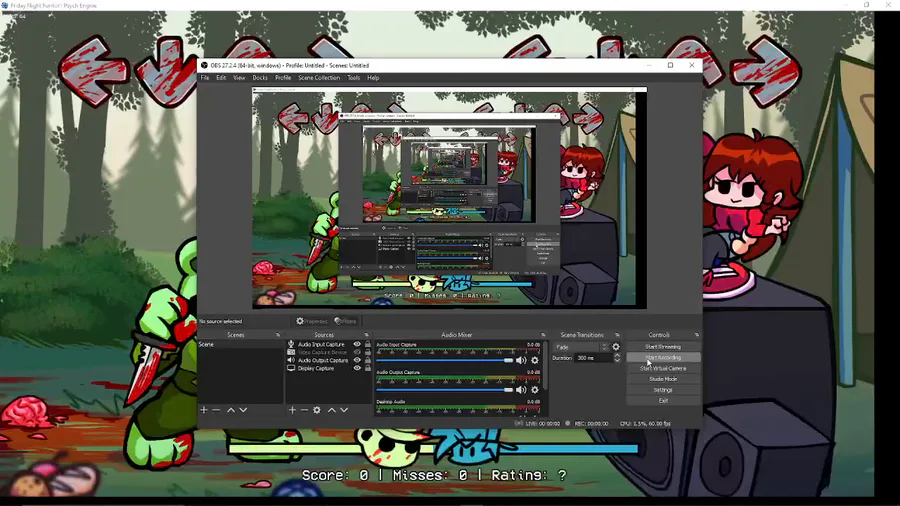Add a new scene with the plus icon
The image size is (900, 506).
click(204, 410)
